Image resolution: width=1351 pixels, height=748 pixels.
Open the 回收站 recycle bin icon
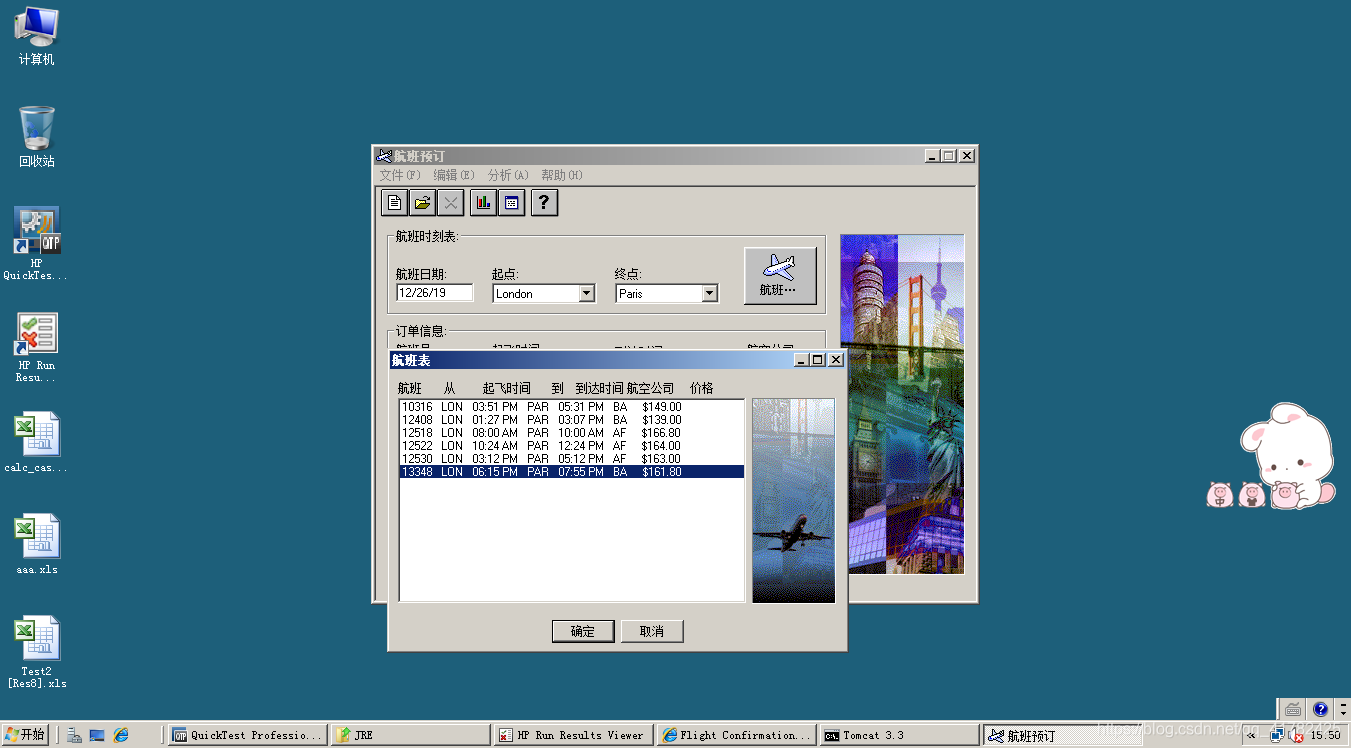[x=37, y=137]
